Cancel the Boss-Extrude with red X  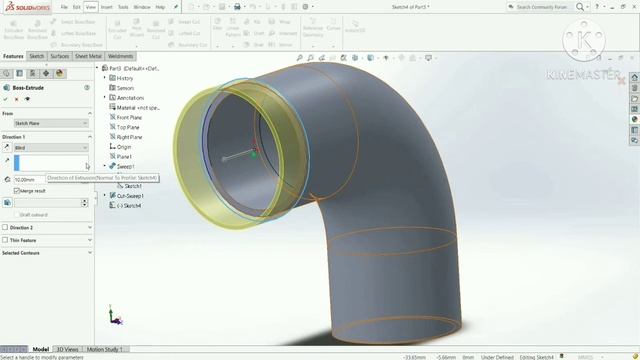(x=16, y=99)
